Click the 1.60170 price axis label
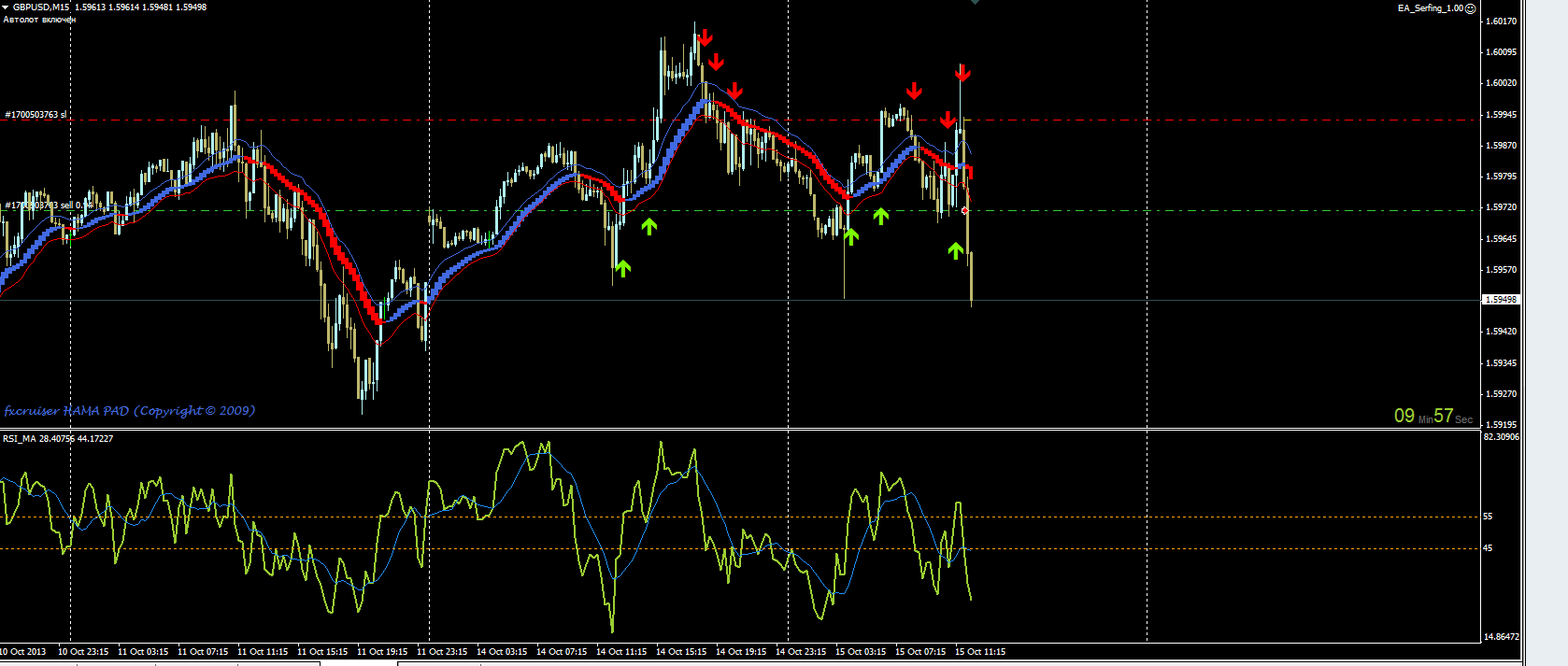The height and width of the screenshot is (666, 1568). tap(1502, 21)
